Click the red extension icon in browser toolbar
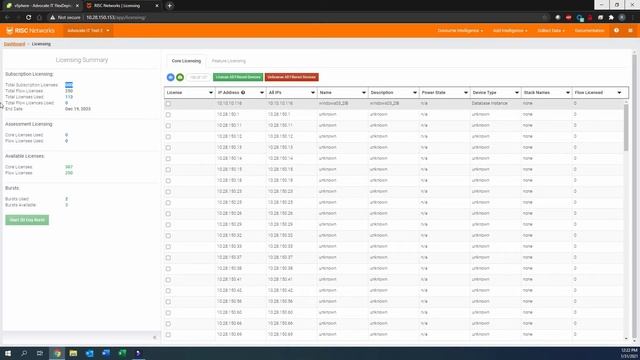The width and height of the screenshot is (640, 360). (x=569, y=18)
